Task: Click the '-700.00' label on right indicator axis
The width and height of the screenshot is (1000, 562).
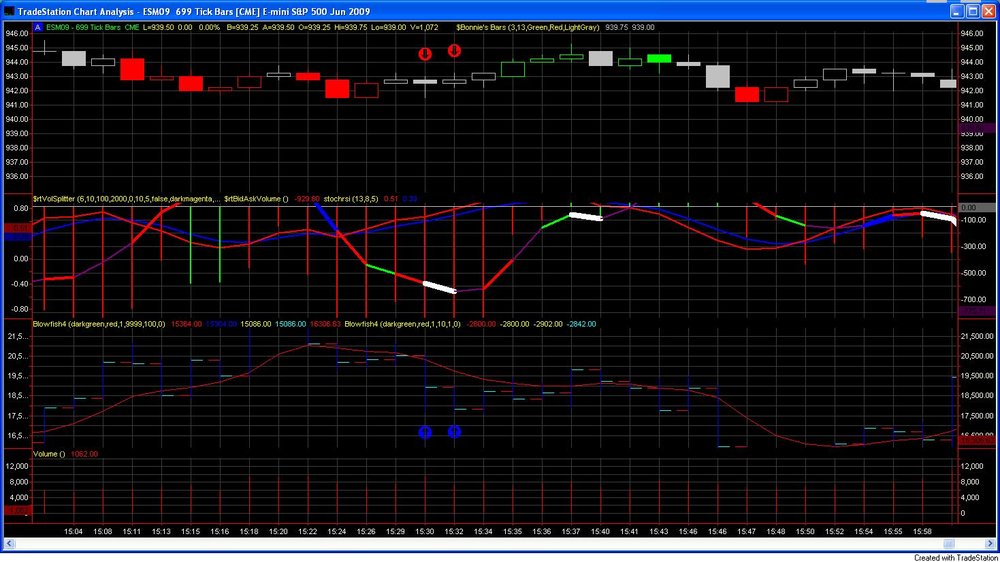Action: click(x=973, y=299)
